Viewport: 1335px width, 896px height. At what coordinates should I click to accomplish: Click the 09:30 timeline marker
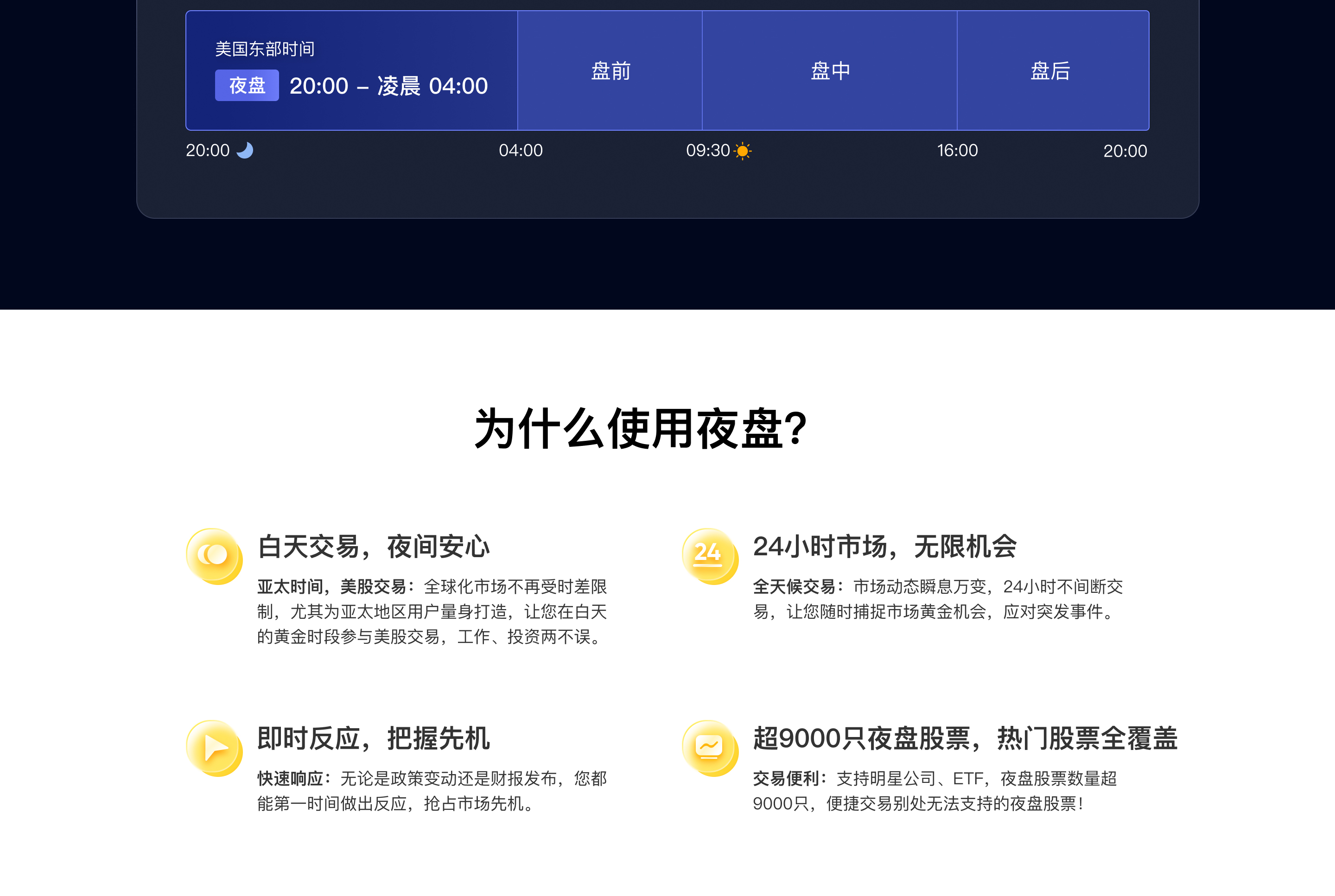tap(708, 150)
